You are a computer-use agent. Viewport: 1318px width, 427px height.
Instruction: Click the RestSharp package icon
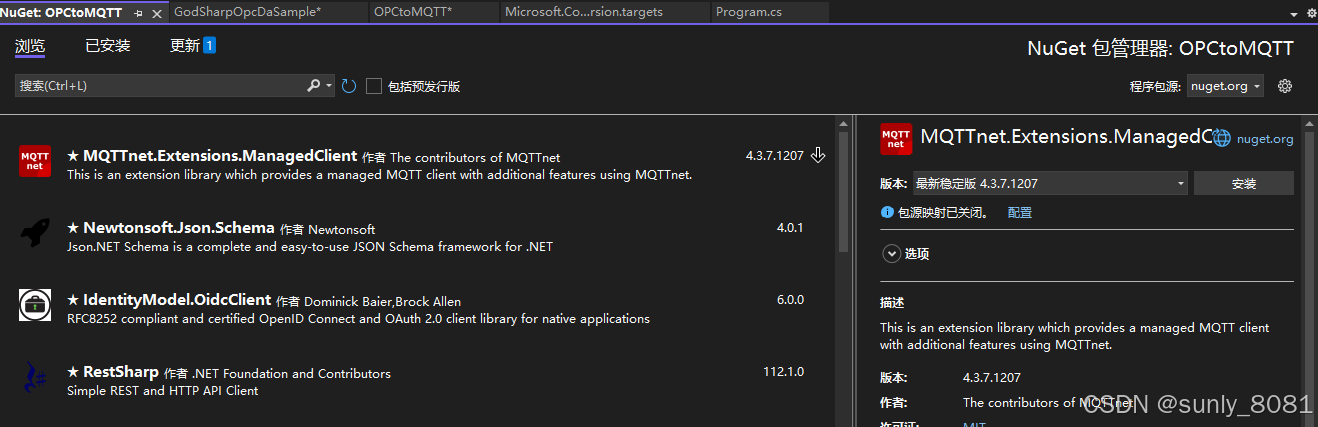[35, 378]
